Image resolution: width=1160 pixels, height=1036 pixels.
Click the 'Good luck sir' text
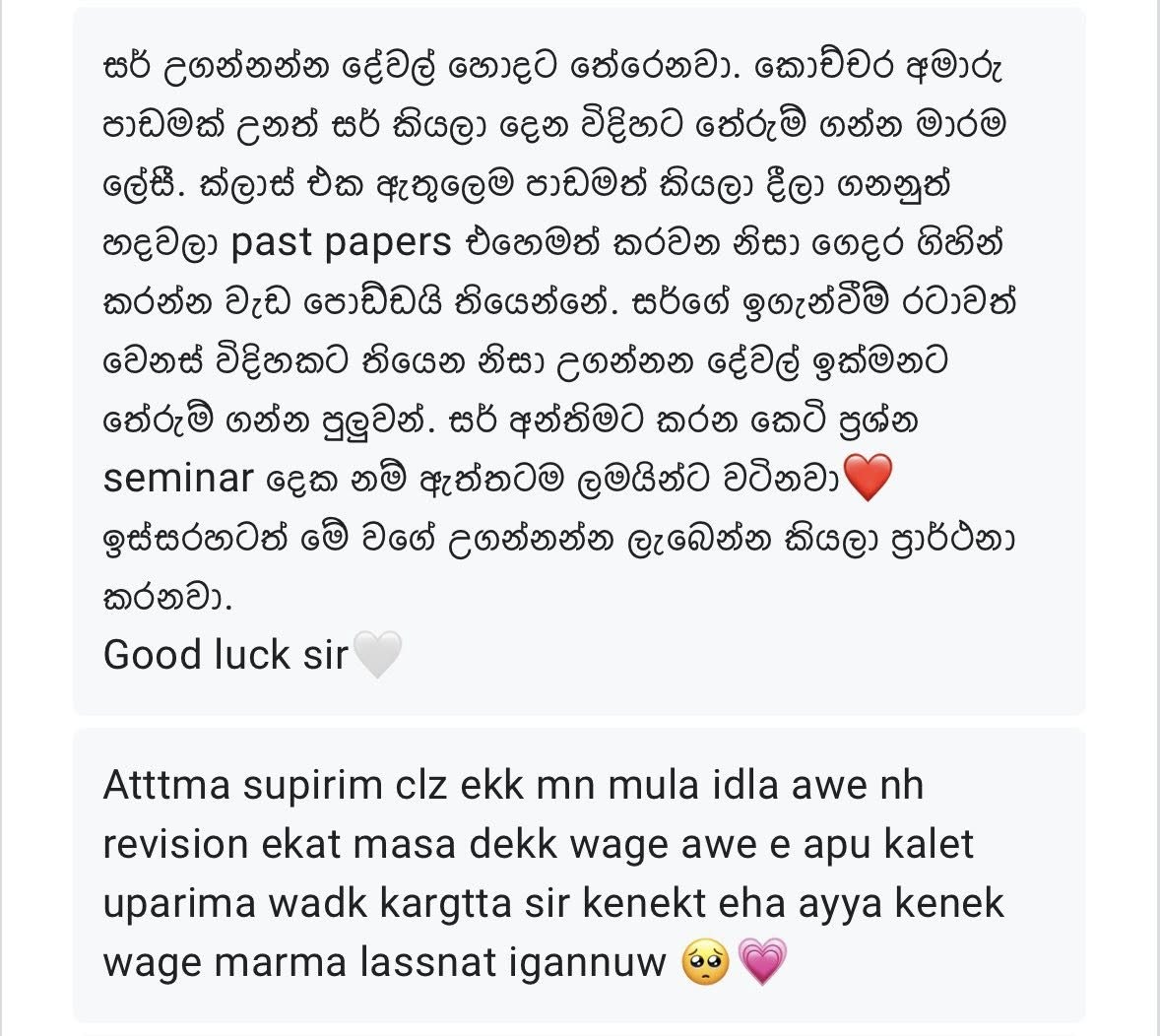pyautogui.click(x=225, y=655)
